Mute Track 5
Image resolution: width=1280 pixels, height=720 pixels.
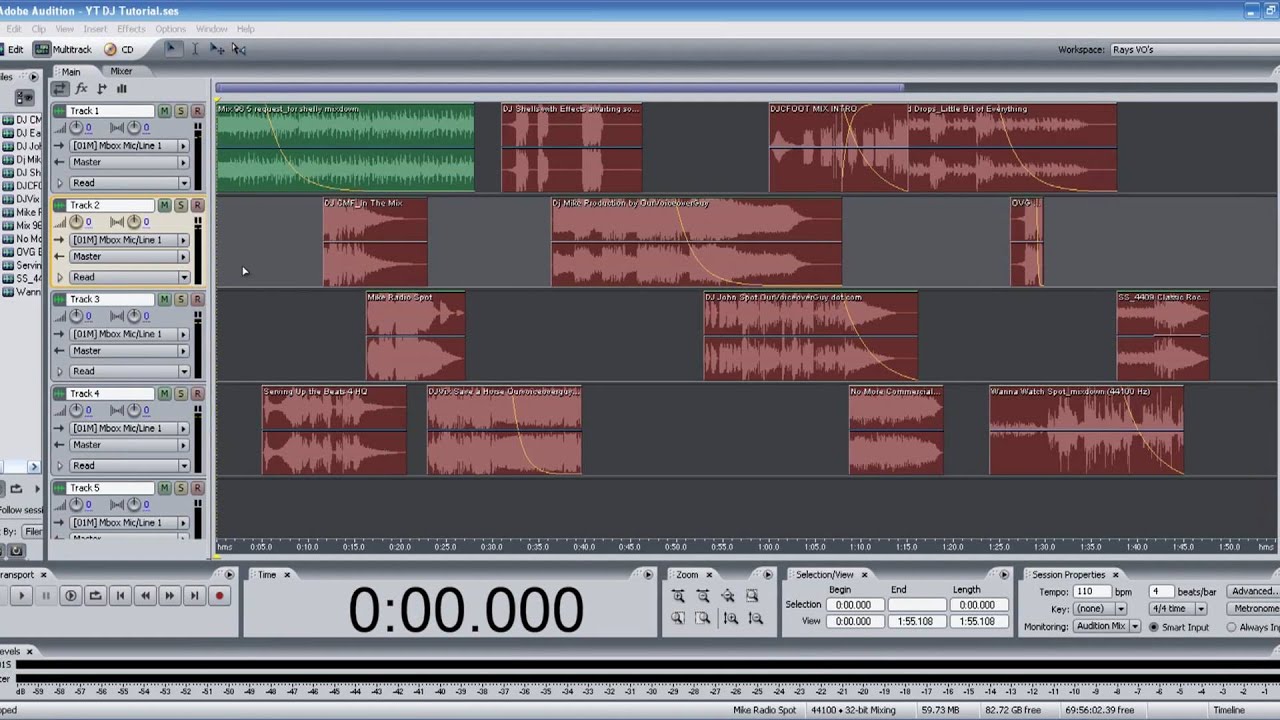click(164, 487)
